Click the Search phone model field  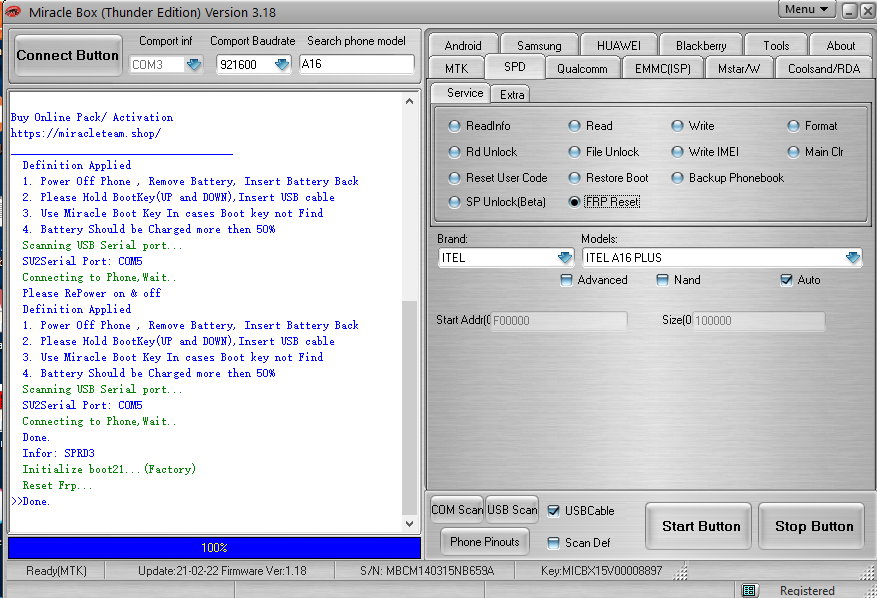click(357, 64)
